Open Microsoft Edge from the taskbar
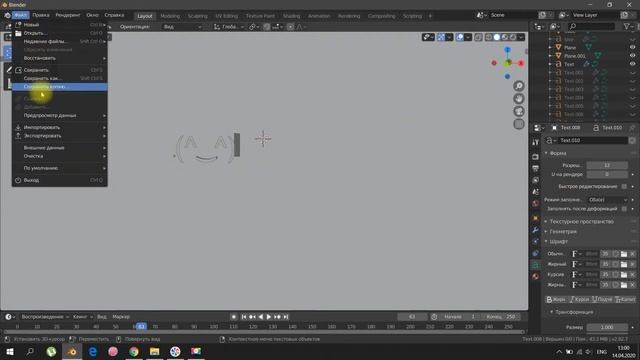Image resolution: width=640 pixels, height=360 pixels. pyautogui.click(x=93, y=351)
